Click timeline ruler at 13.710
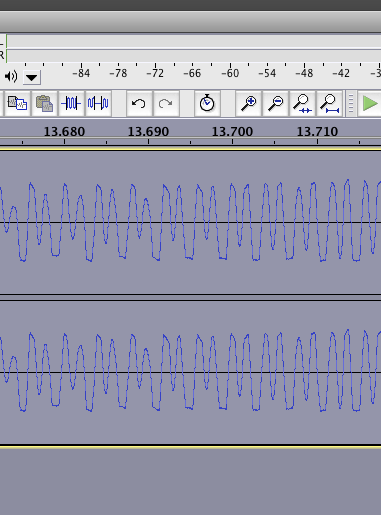This screenshot has height=515, width=381. tap(317, 132)
